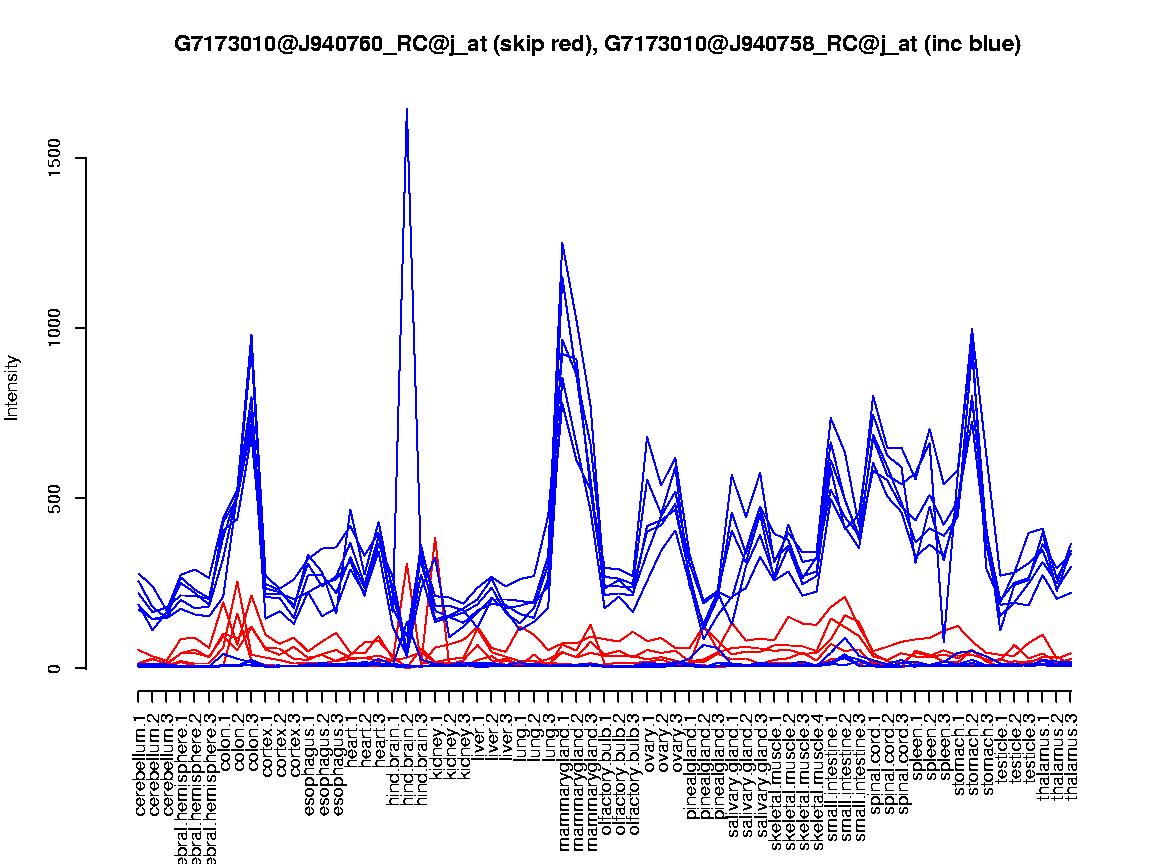Select the salivary.gland.1 x-axis label
Screen dimensions: 1152x864
[733, 770]
